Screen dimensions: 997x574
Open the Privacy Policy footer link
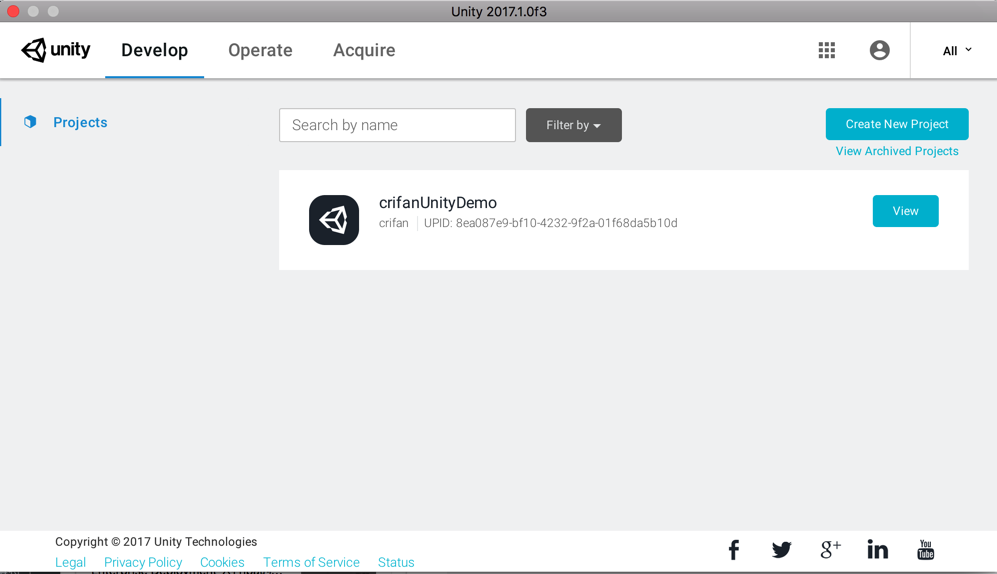click(143, 563)
